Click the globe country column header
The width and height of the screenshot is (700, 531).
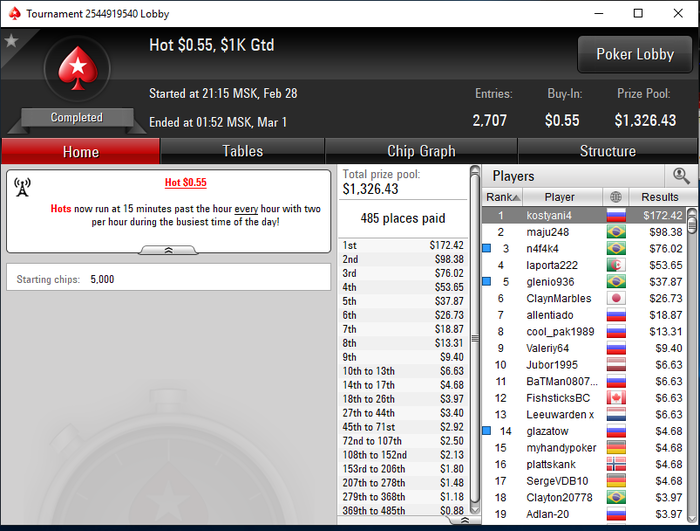616,197
